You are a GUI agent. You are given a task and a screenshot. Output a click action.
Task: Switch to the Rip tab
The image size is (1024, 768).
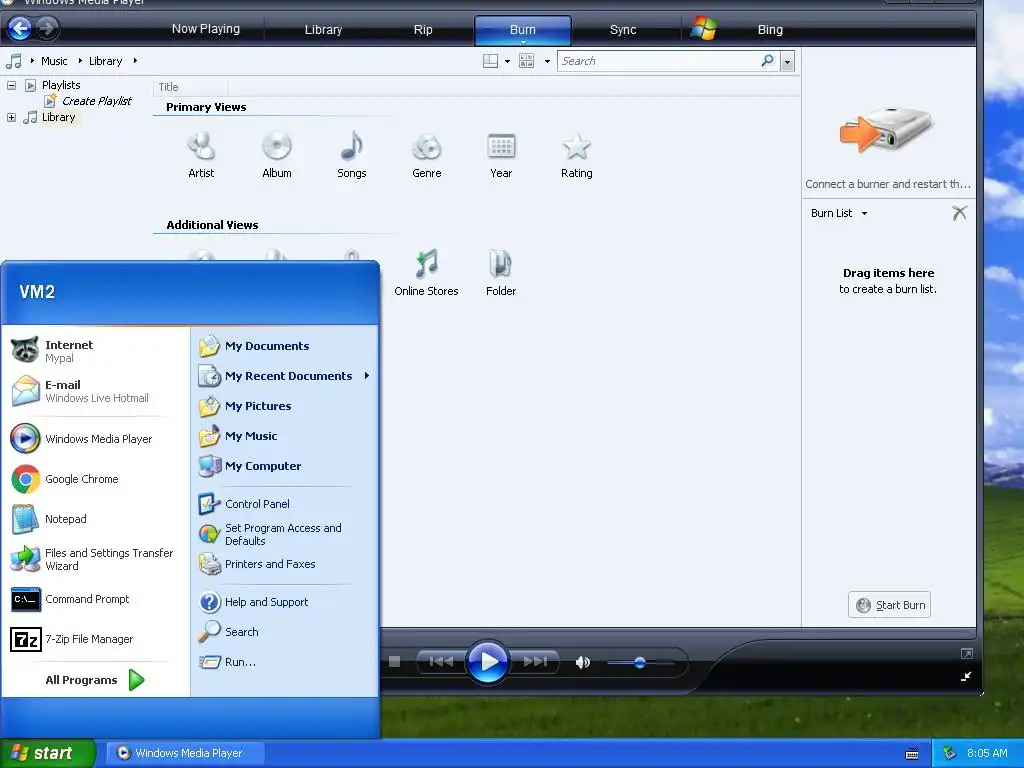[423, 29]
